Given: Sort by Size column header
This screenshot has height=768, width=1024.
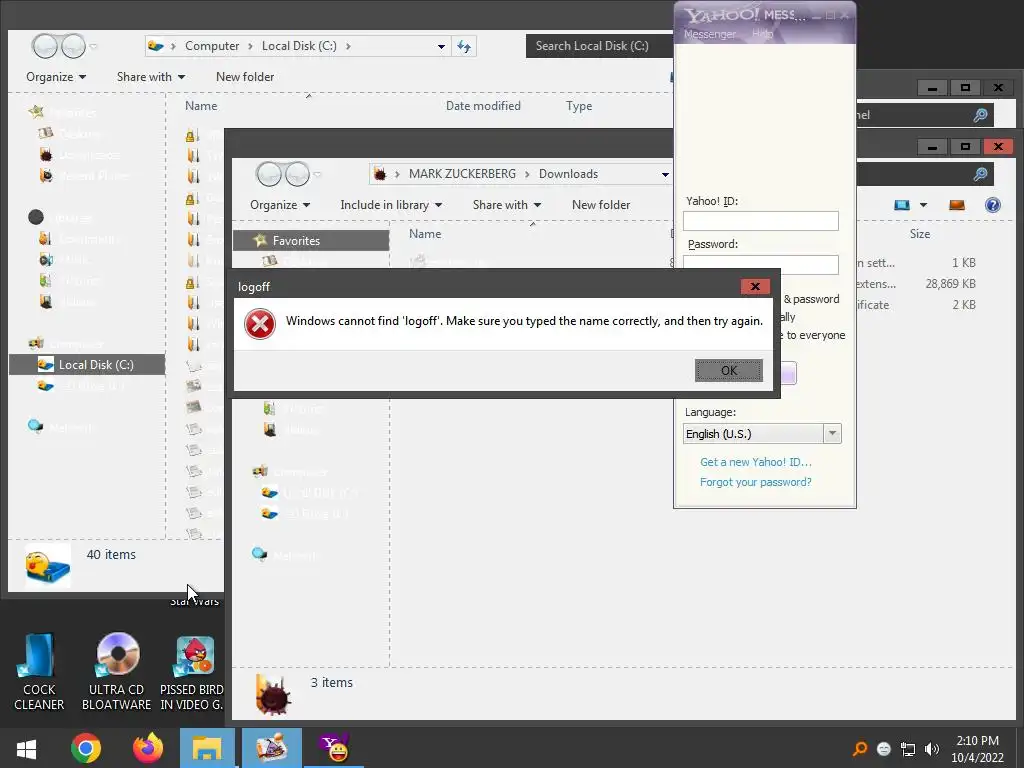Looking at the screenshot, I should tap(920, 234).
